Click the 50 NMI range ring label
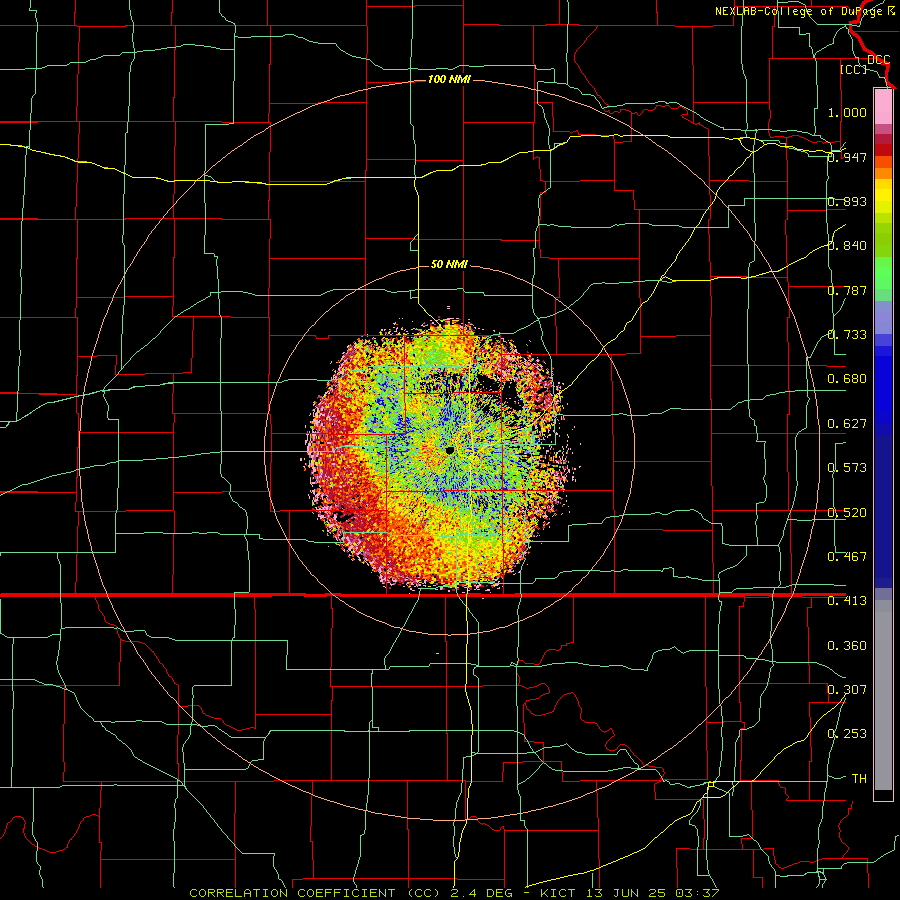The image size is (900, 900). [x=449, y=264]
